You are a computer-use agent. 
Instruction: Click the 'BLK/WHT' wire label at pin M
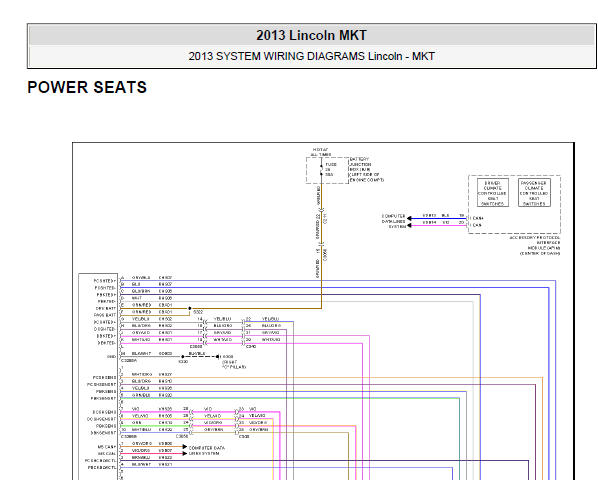pos(141,353)
